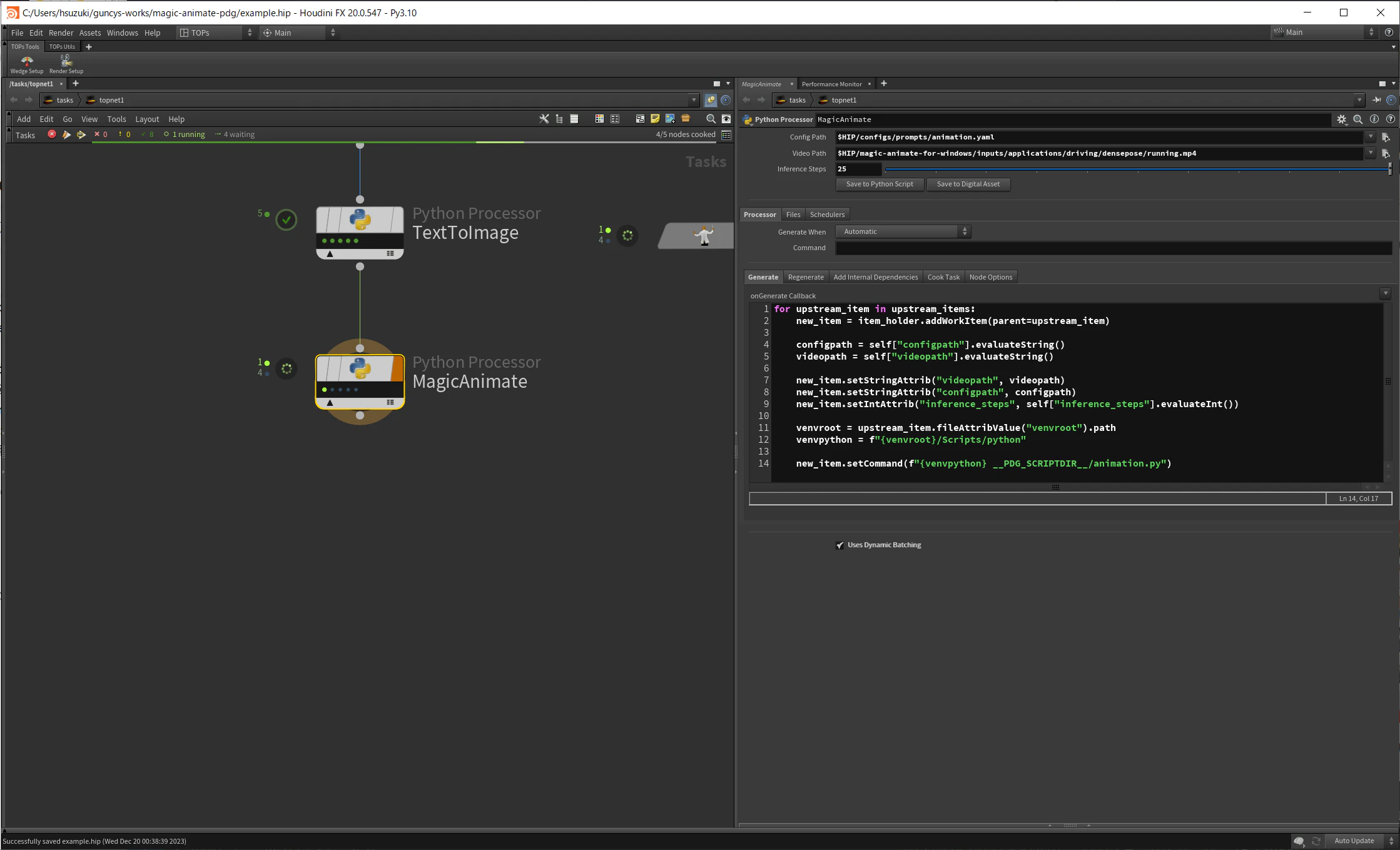This screenshot has height=850, width=1400.
Task: Cancel cook using the red stop icon
Action: tap(52, 134)
